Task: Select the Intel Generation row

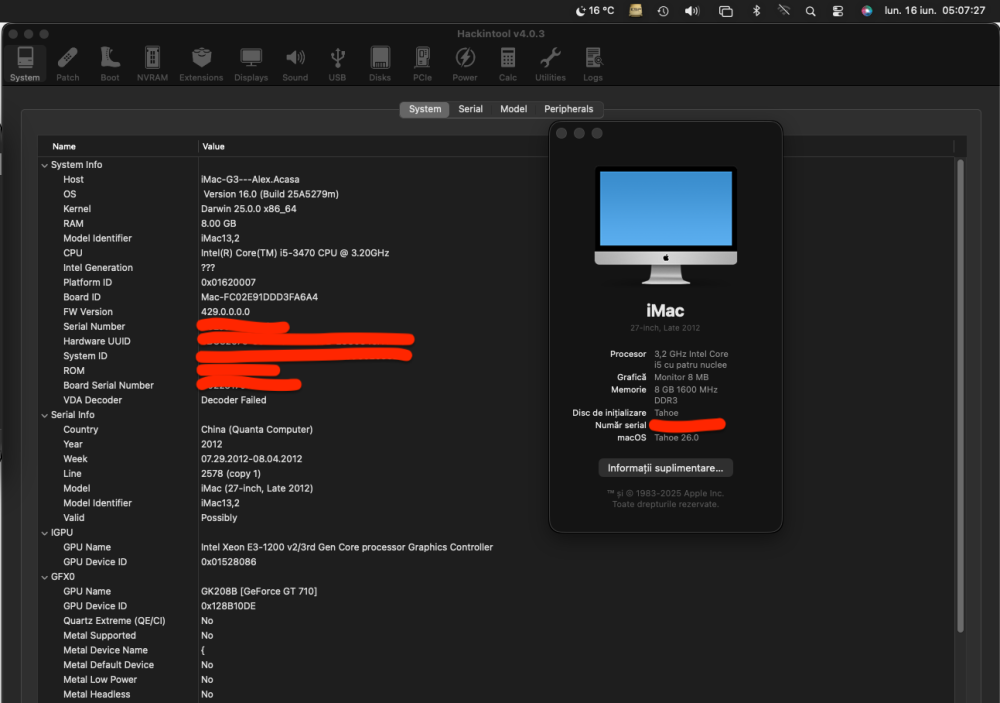Action: pos(496,268)
